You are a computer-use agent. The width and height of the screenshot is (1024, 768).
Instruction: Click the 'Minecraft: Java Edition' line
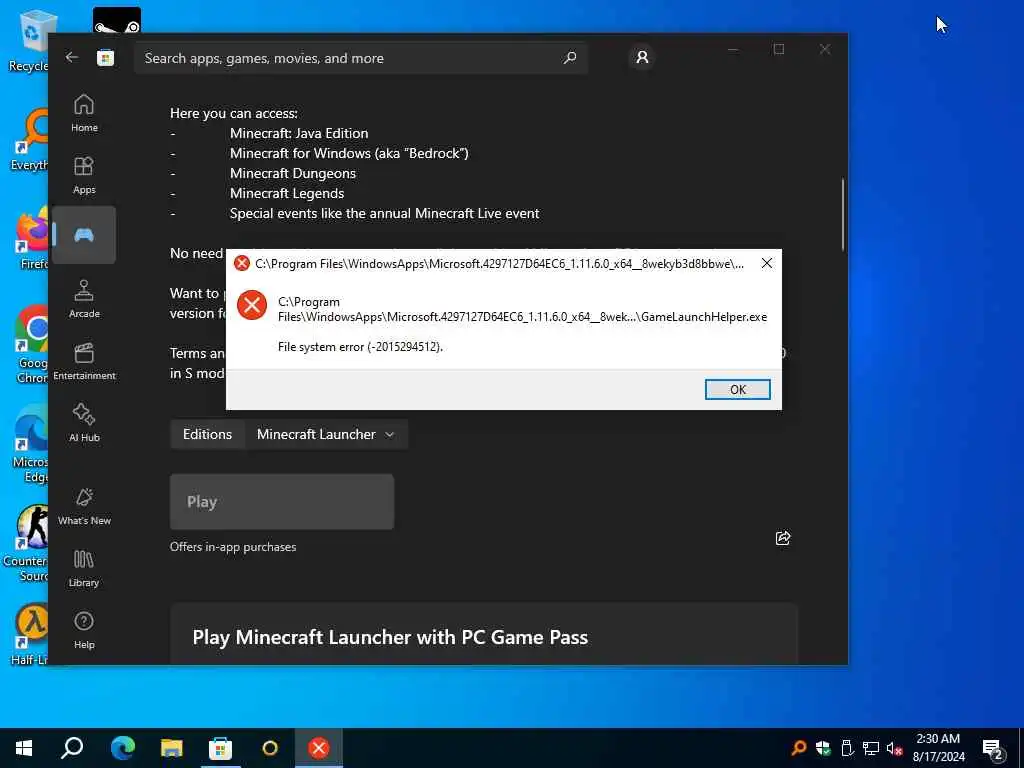pos(298,133)
